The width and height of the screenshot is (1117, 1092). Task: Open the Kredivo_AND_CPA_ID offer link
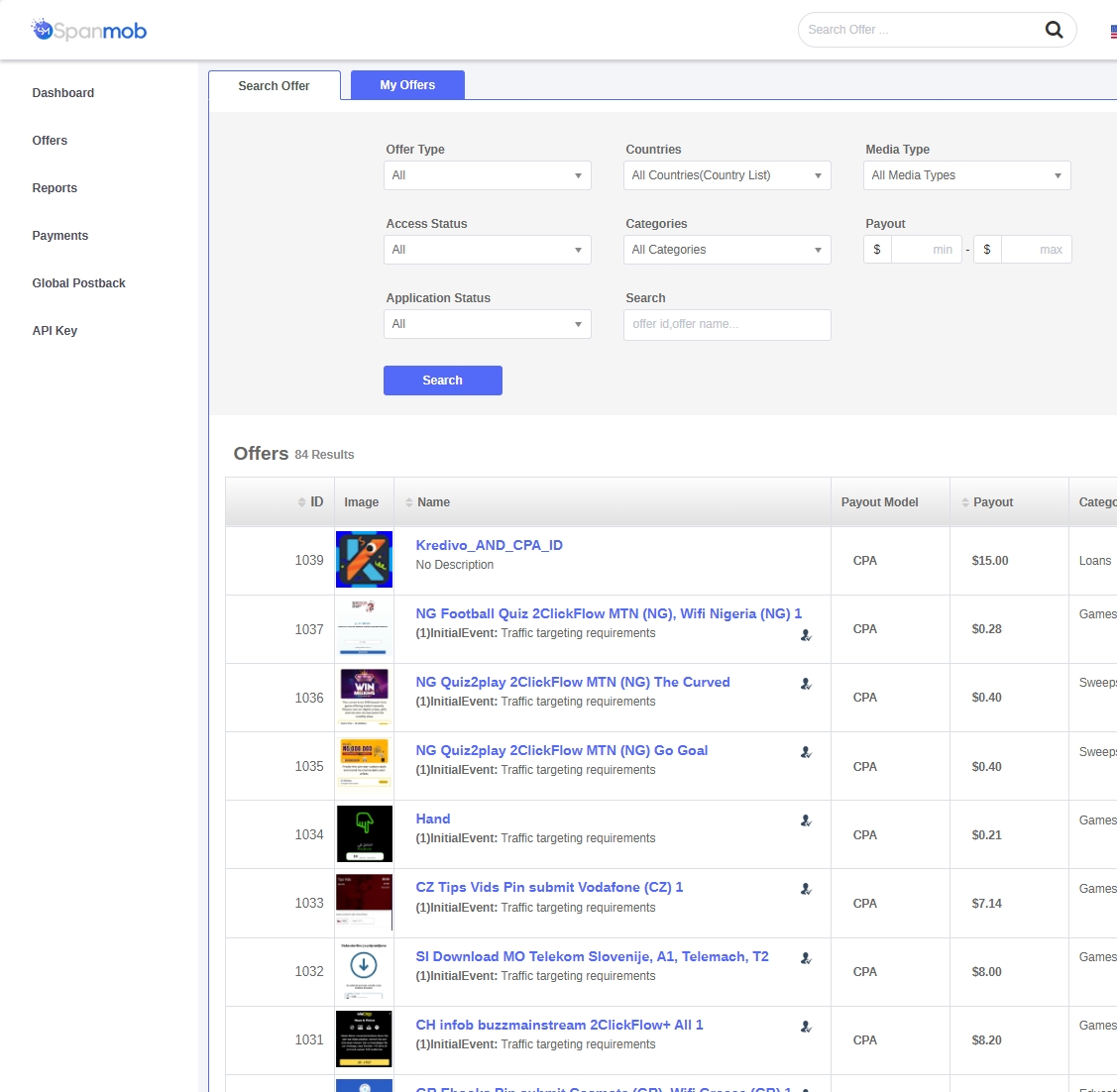490,546
